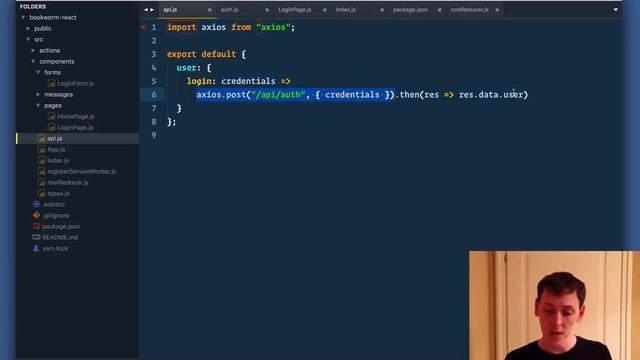
Task: Close the rootReducer.js tab
Action: pos(497,10)
